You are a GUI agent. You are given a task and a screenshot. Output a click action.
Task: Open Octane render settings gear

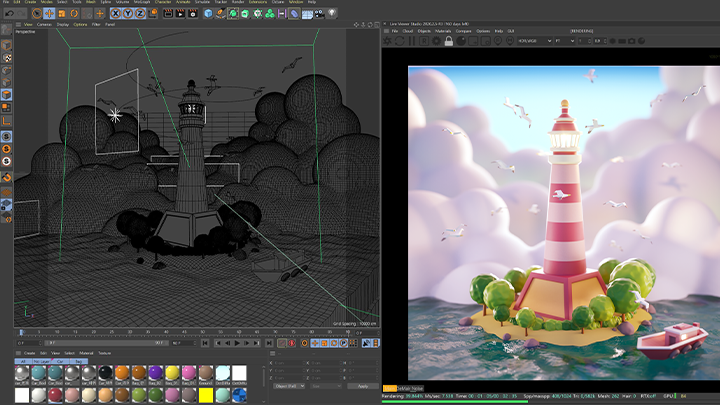click(436, 41)
